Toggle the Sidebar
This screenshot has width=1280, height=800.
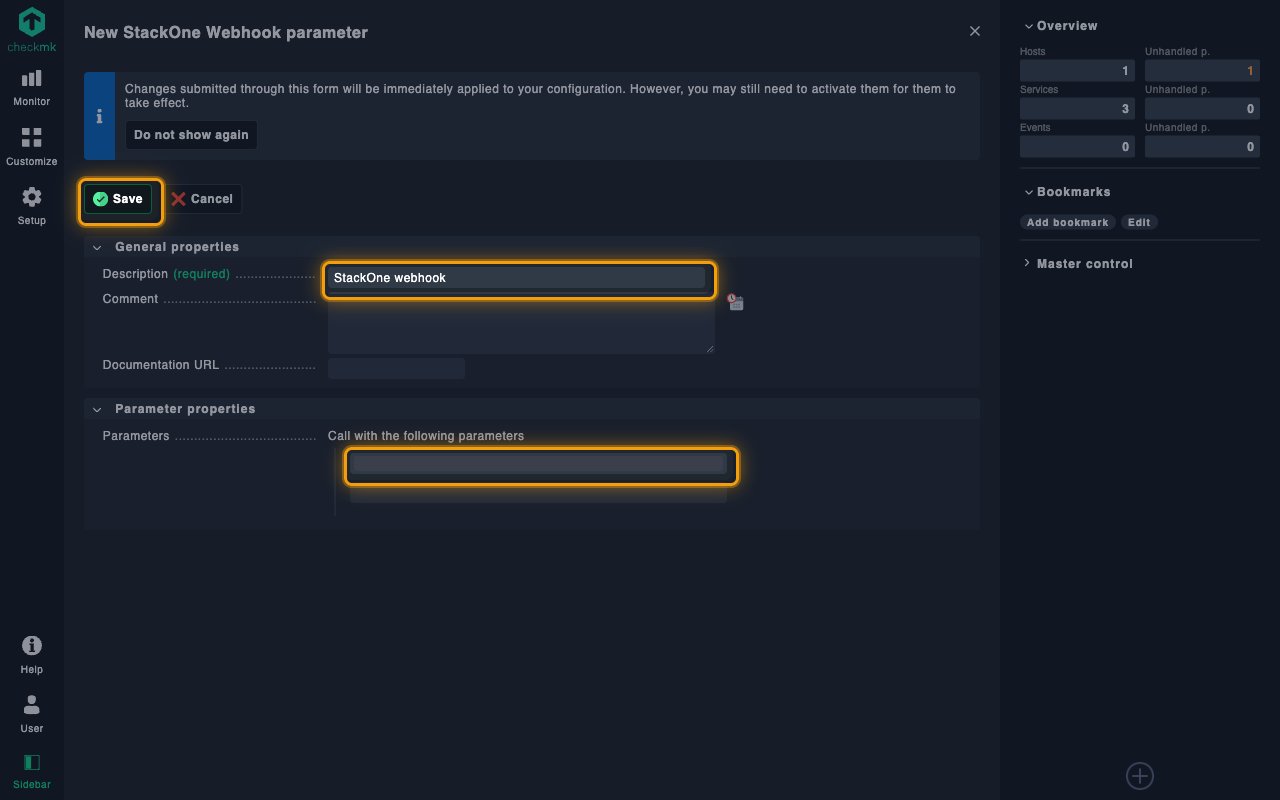[32, 772]
